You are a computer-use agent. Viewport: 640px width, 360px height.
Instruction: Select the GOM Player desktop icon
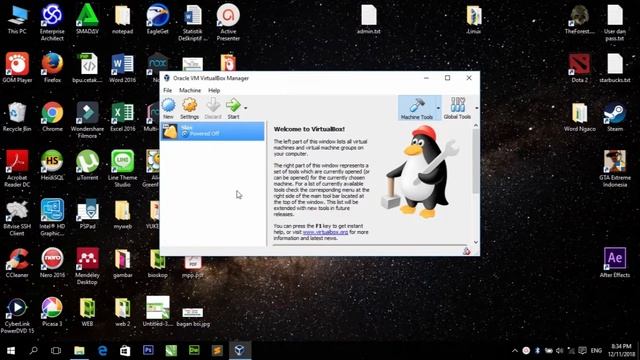tap(17, 68)
